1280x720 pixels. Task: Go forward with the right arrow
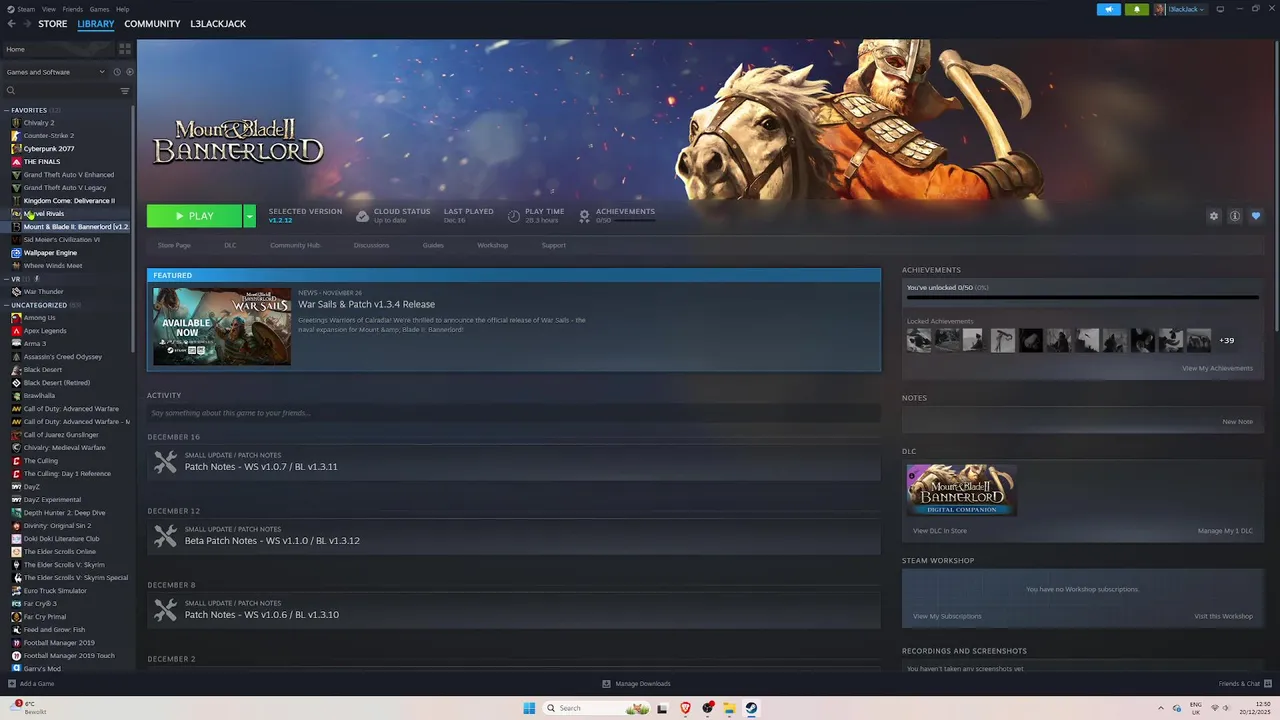pos(27,24)
